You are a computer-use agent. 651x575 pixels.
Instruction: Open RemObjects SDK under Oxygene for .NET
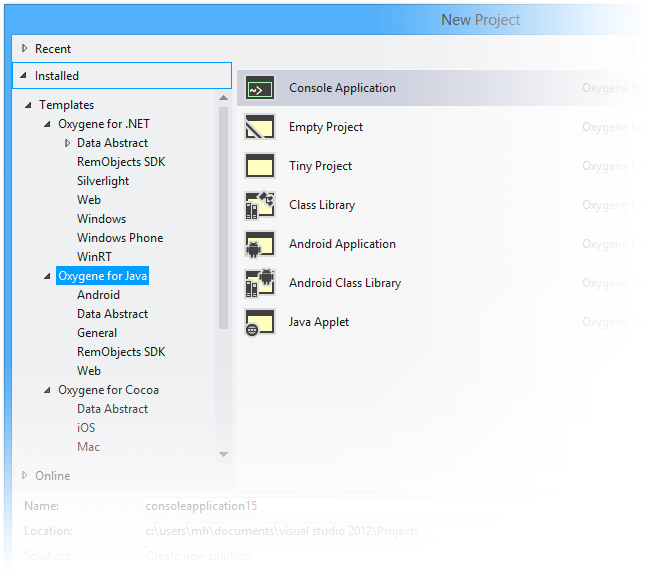(121, 162)
